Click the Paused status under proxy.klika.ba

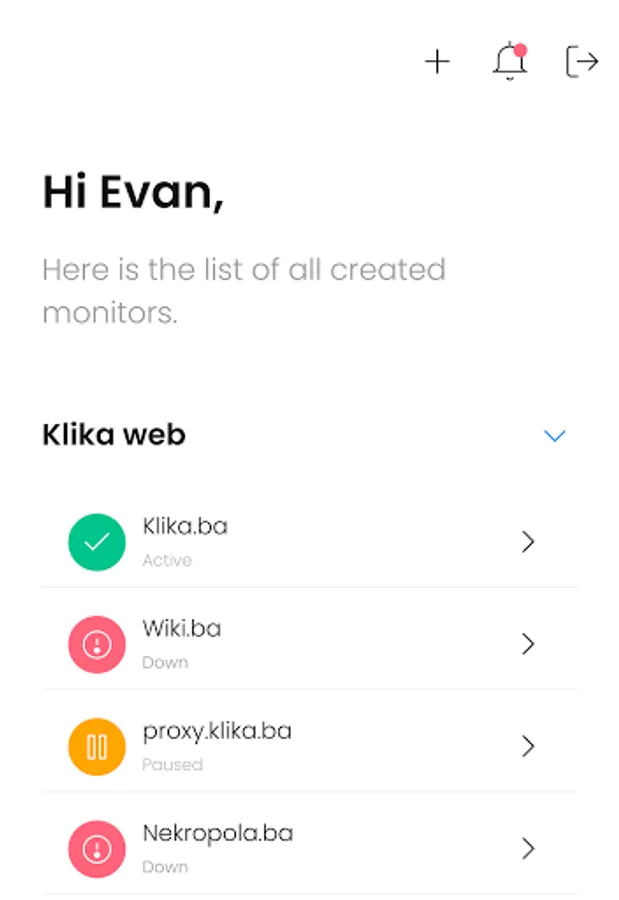pos(172,765)
